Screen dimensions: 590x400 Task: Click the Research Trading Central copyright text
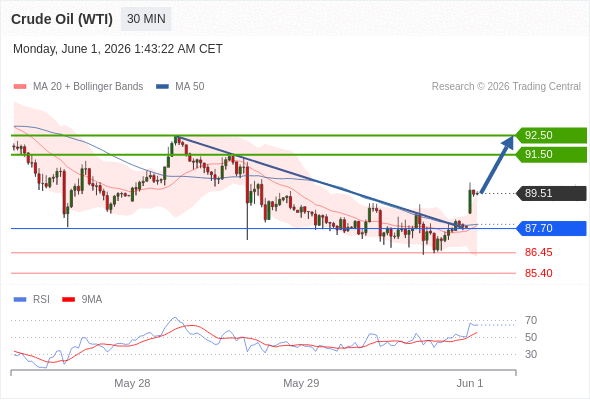tap(506, 87)
